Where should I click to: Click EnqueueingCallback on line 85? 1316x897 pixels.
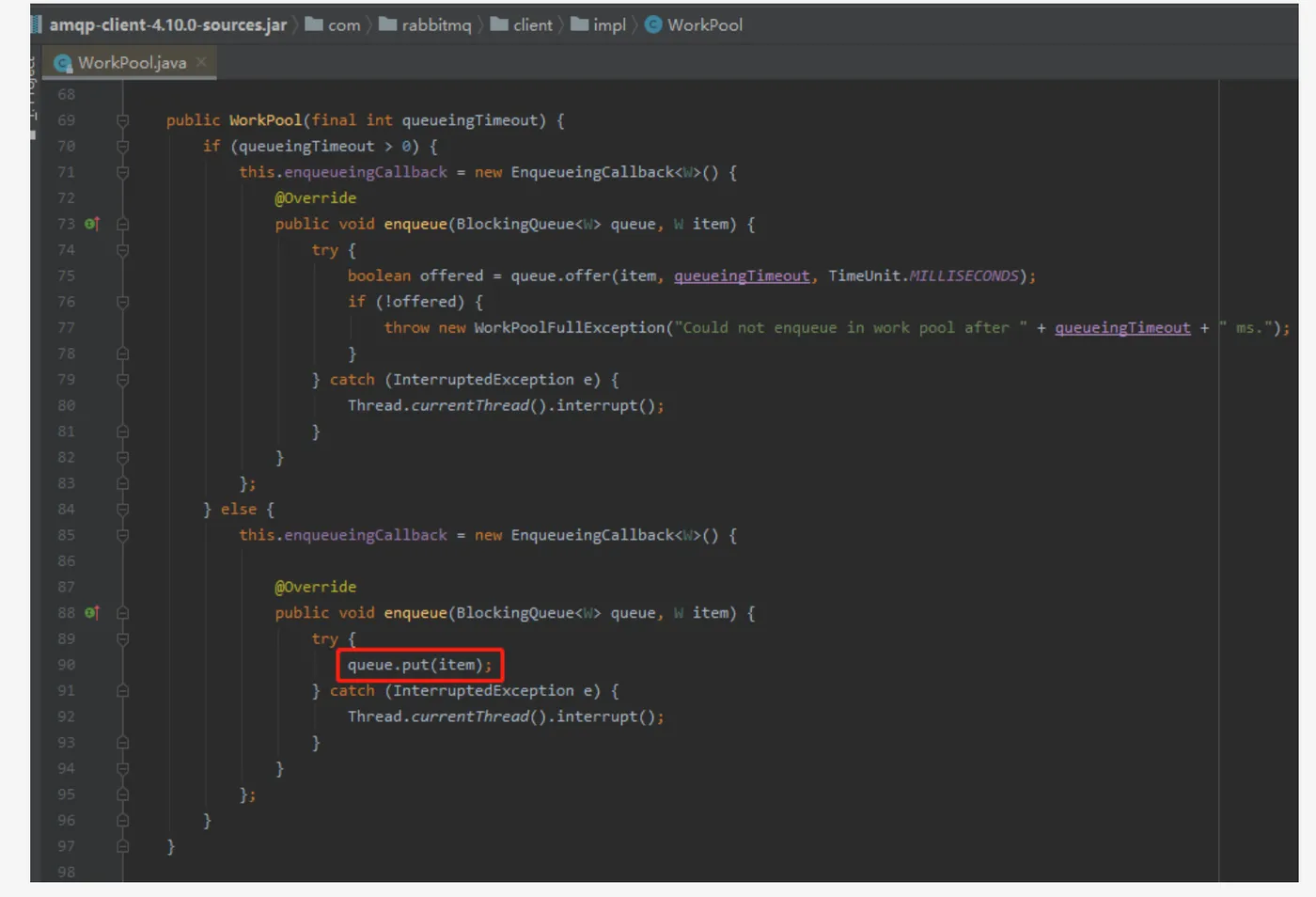[x=592, y=535]
